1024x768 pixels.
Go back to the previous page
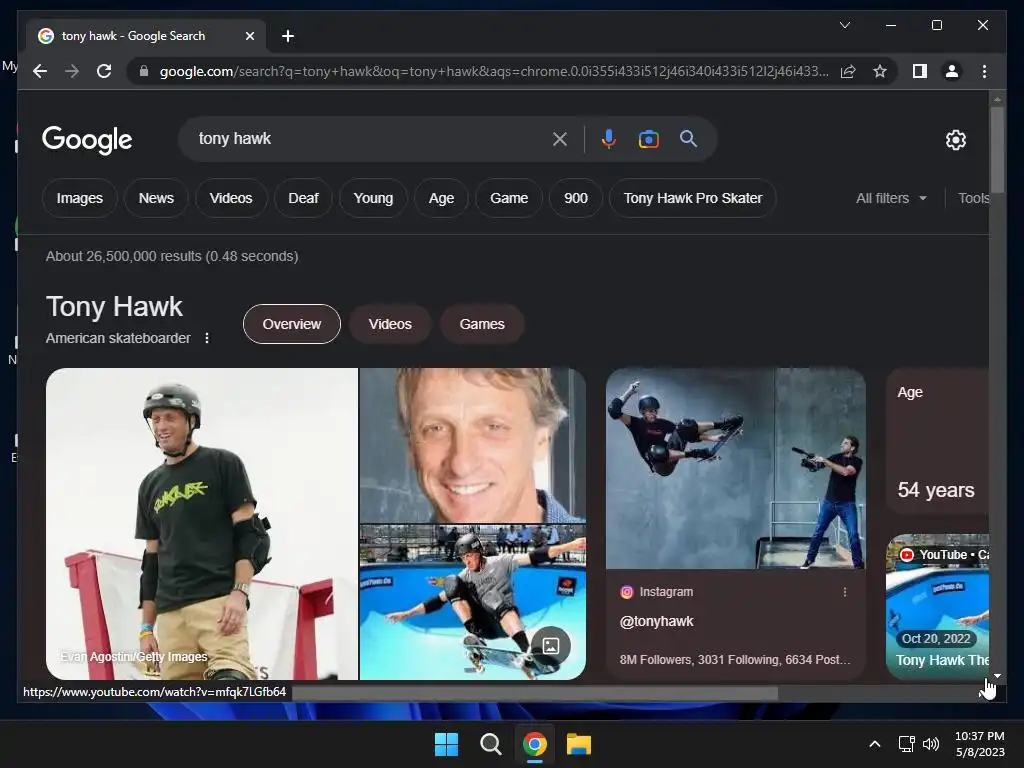click(x=40, y=71)
